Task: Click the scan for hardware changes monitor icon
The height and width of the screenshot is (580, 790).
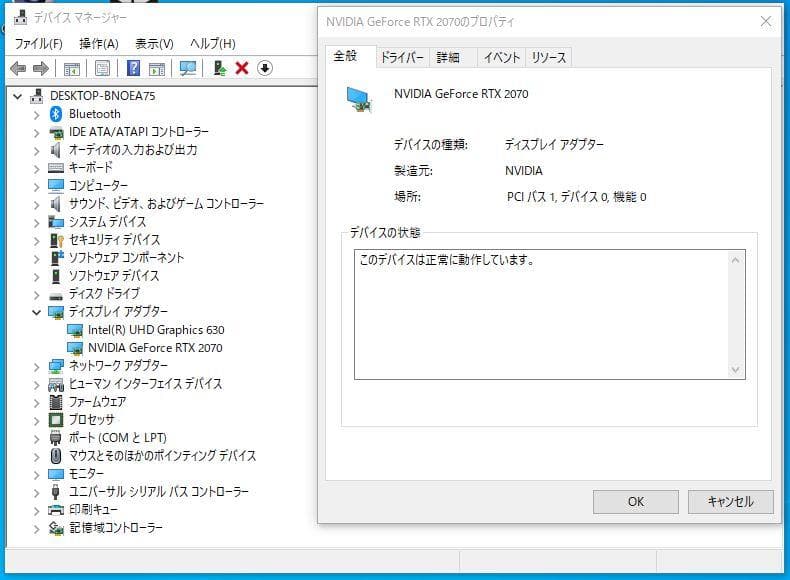Action: (188, 68)
